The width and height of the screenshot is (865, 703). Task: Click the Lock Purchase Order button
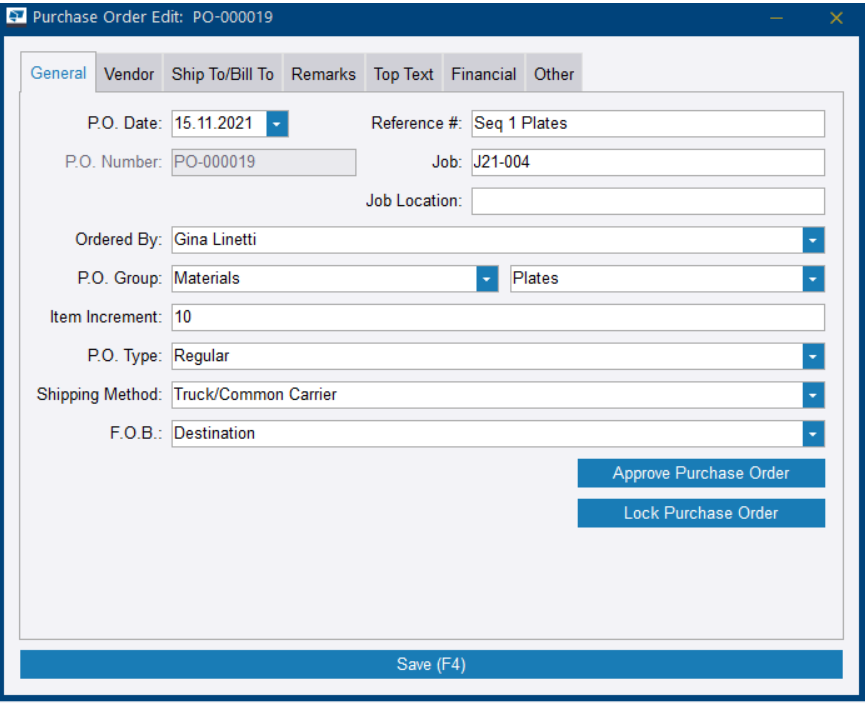coord(701,513)
